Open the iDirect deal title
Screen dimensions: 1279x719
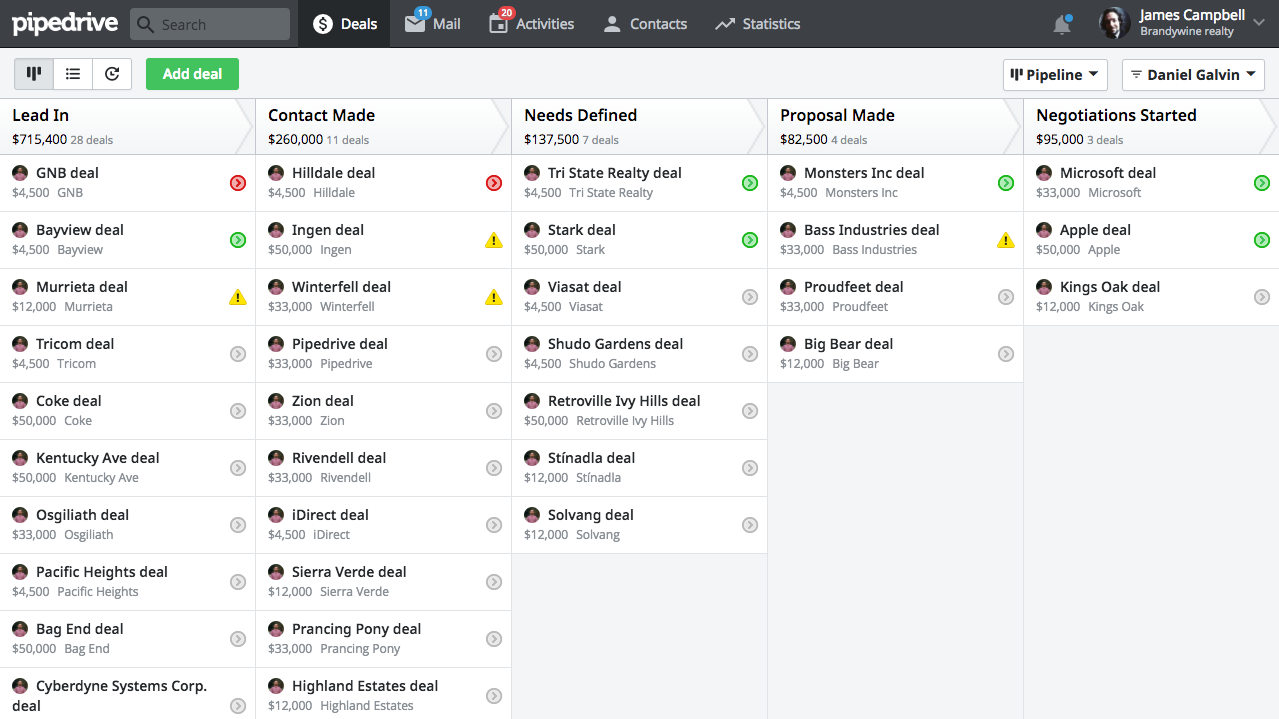[330, 515]
